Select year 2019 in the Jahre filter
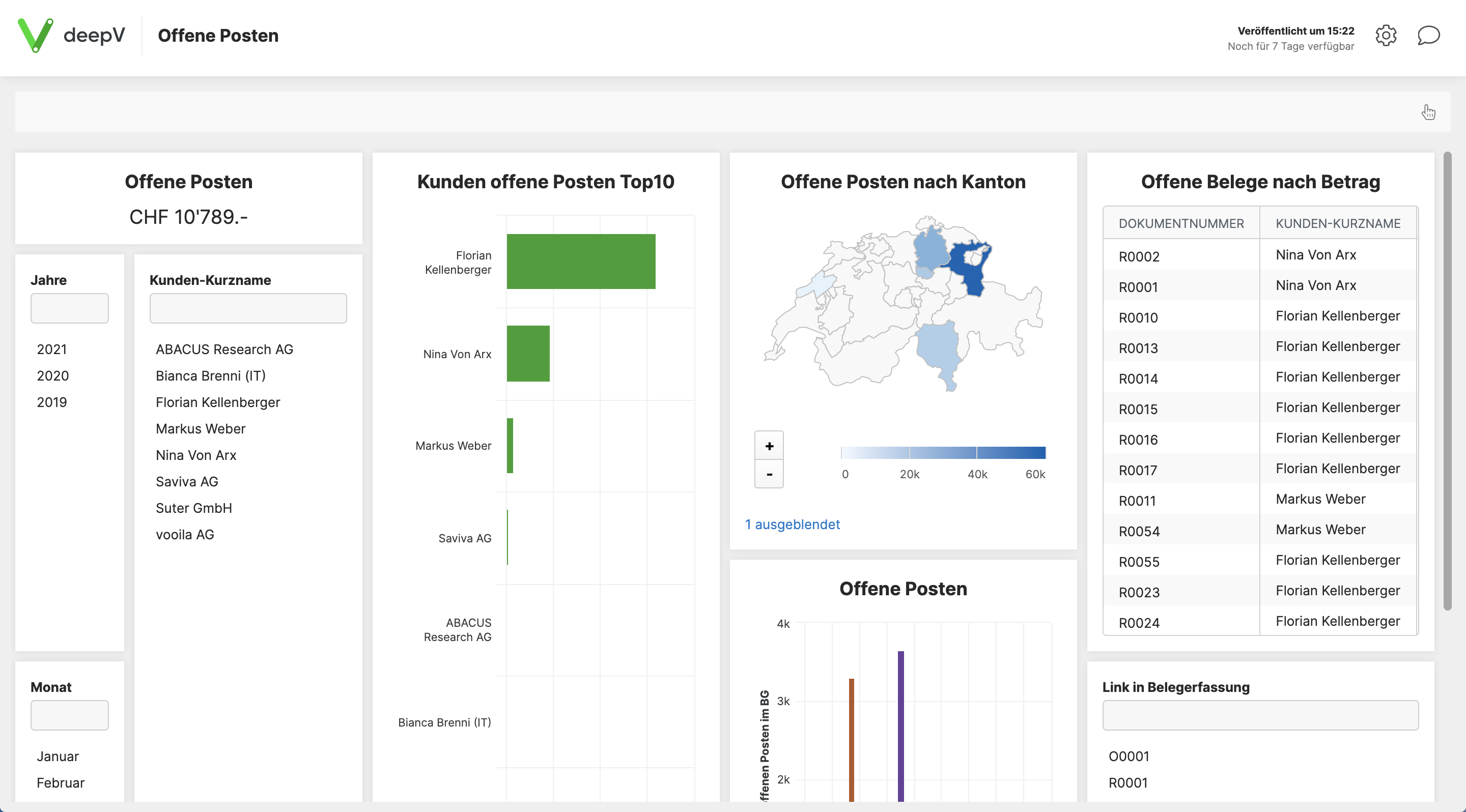The image size is (1466, 812). click(x=52, y=402)
